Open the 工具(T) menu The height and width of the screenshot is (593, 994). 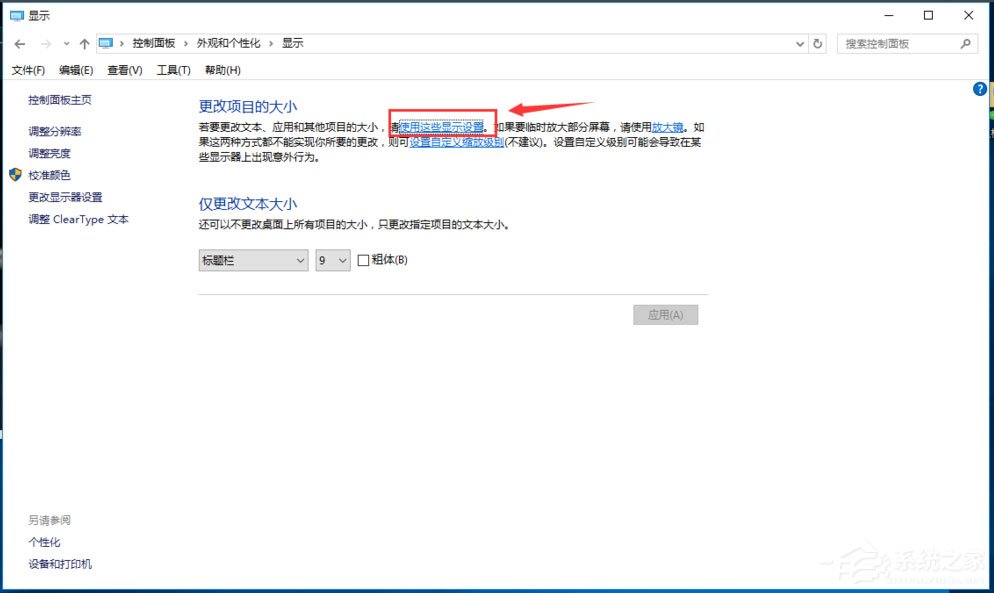pyautogui.click(x=172, y=70)
